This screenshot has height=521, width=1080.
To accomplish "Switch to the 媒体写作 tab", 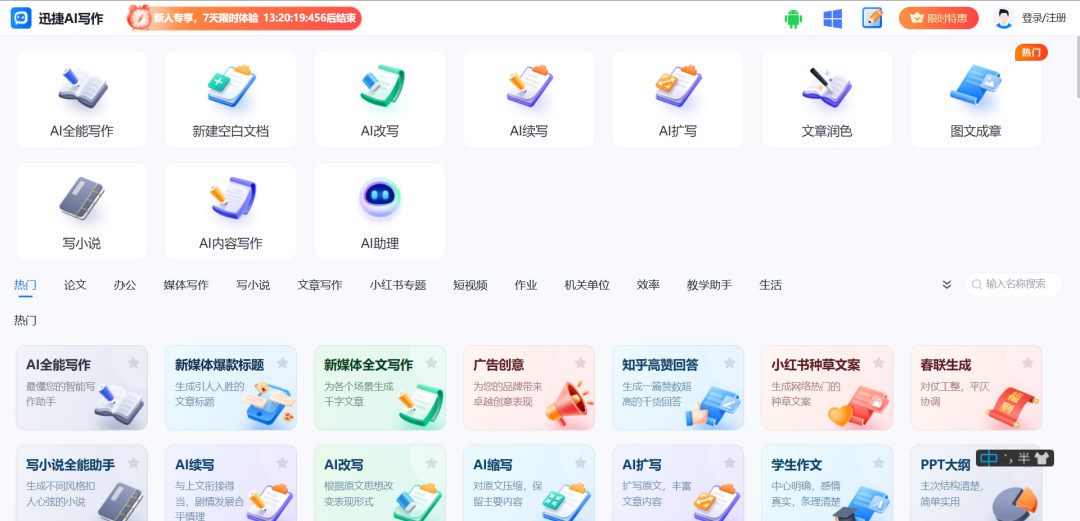I will (x=186, y=285).
